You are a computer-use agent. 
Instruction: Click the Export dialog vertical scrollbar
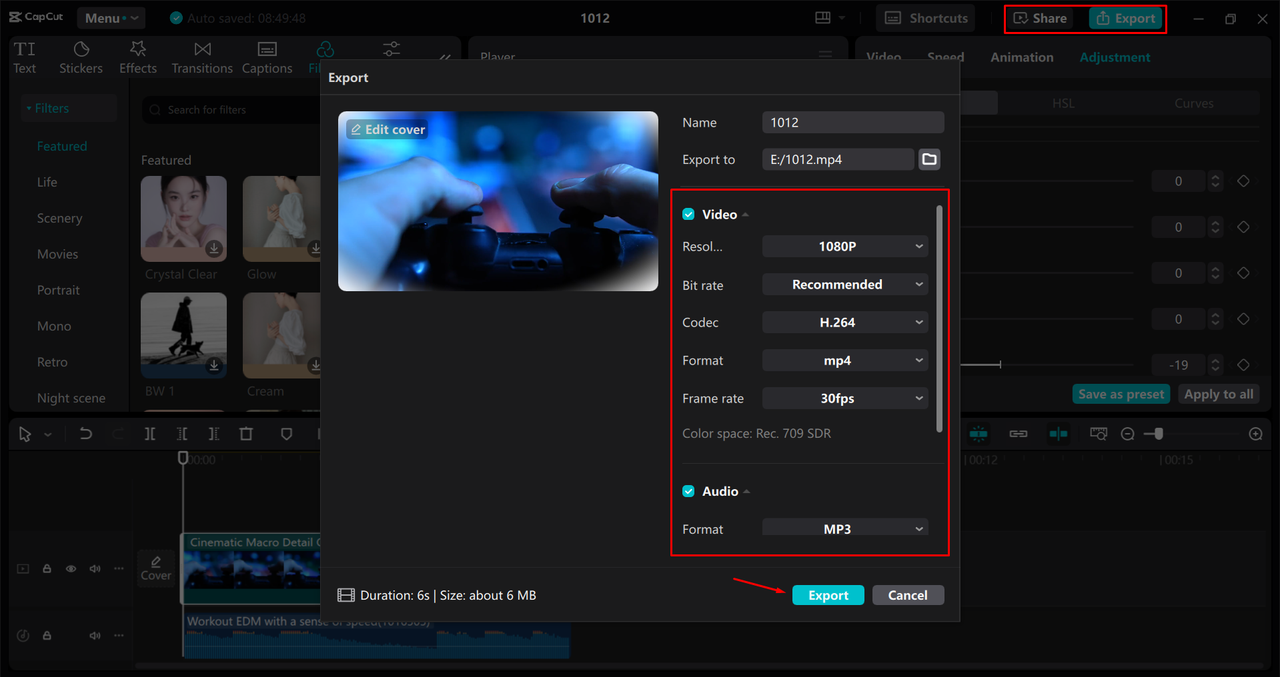pyautogui.click(x=938, y=320)
